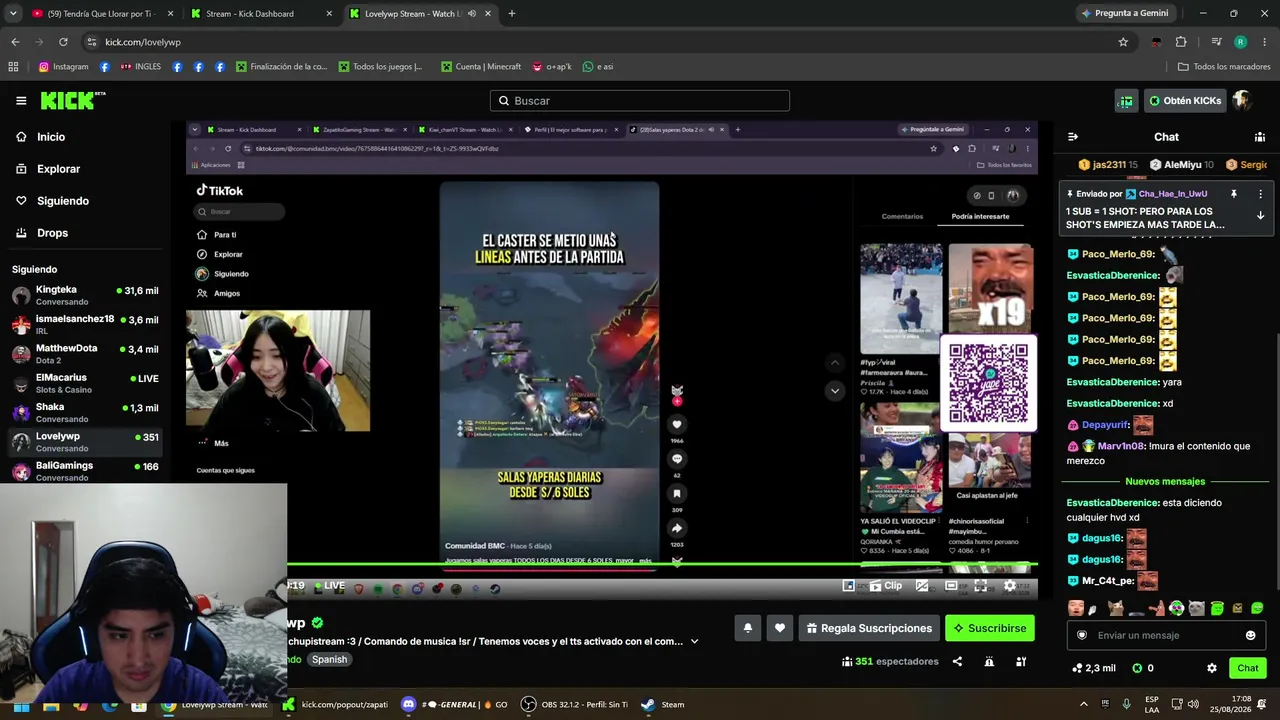This screenshot has width=1280, height=720.
Task: Open chat settings gear
Action: [x=1212, y=668]
